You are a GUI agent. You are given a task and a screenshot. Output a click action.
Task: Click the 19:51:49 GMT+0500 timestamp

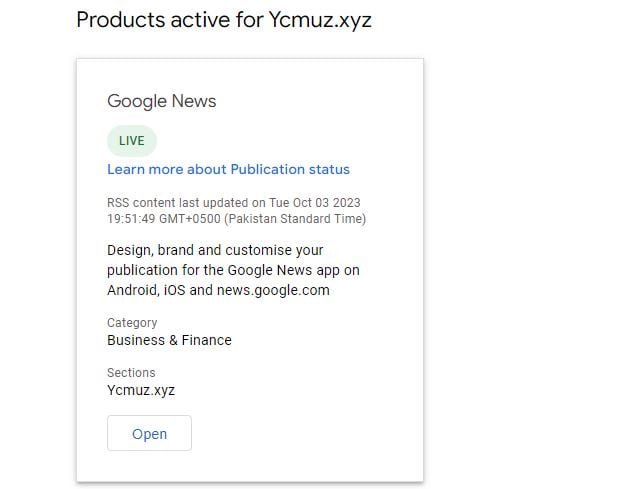(164, 218)
